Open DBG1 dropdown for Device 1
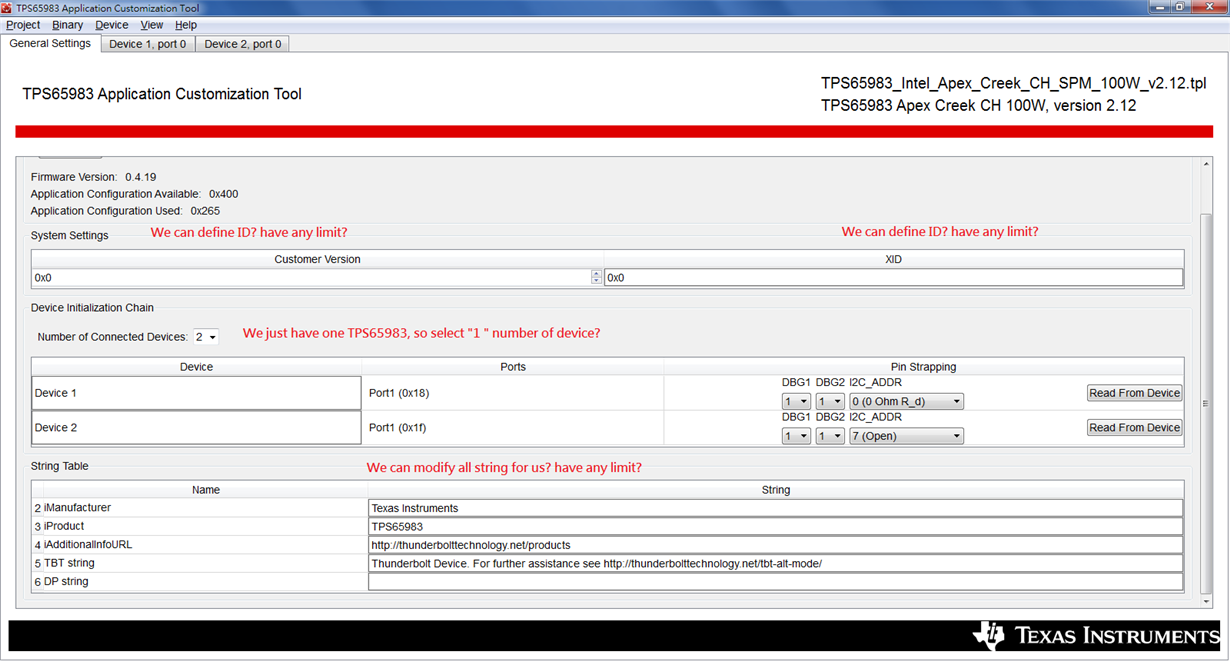This screenshot has width=1230, height=661. click(x=796, y=402)
